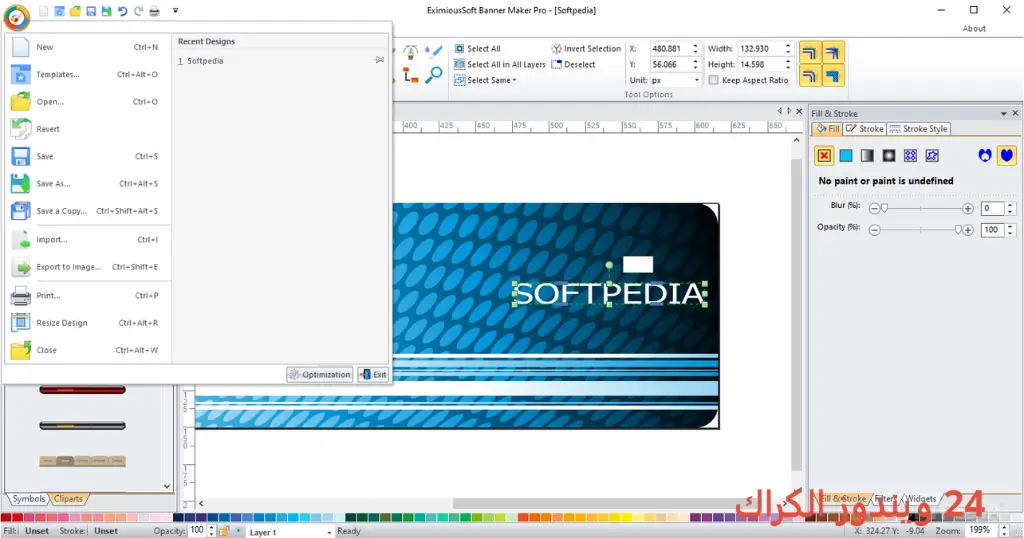Click the Width value stepper arrows

(788, 48)
